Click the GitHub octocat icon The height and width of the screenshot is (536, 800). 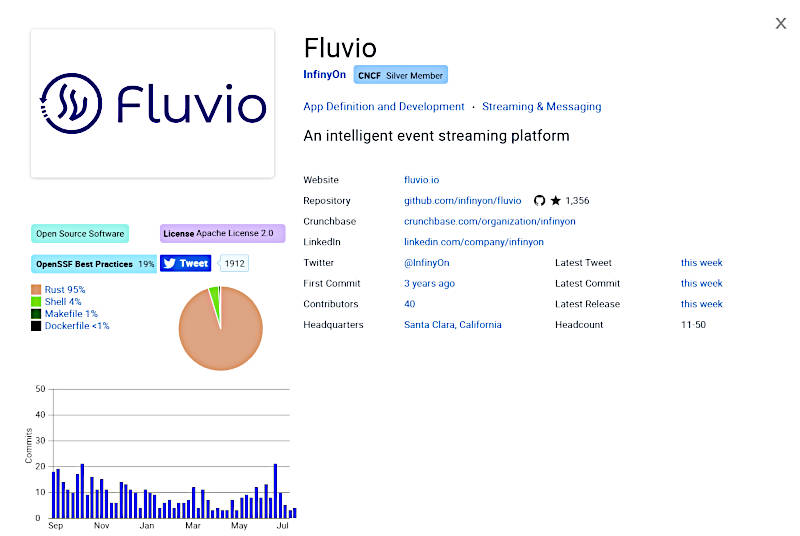click(x=539, y=201)
